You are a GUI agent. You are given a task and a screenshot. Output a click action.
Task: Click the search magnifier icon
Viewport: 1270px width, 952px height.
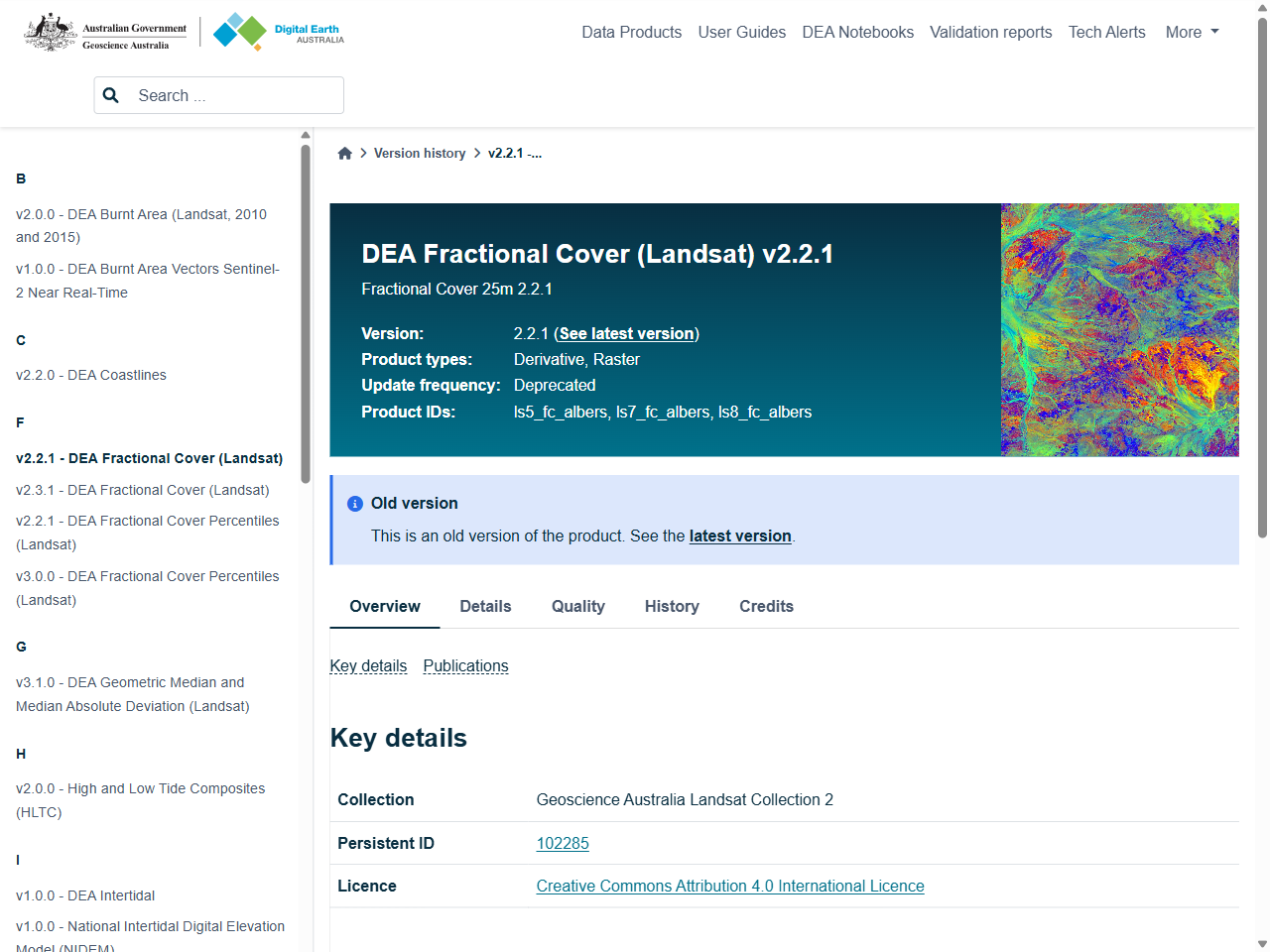pyautogui.click(x=111, y=95)
